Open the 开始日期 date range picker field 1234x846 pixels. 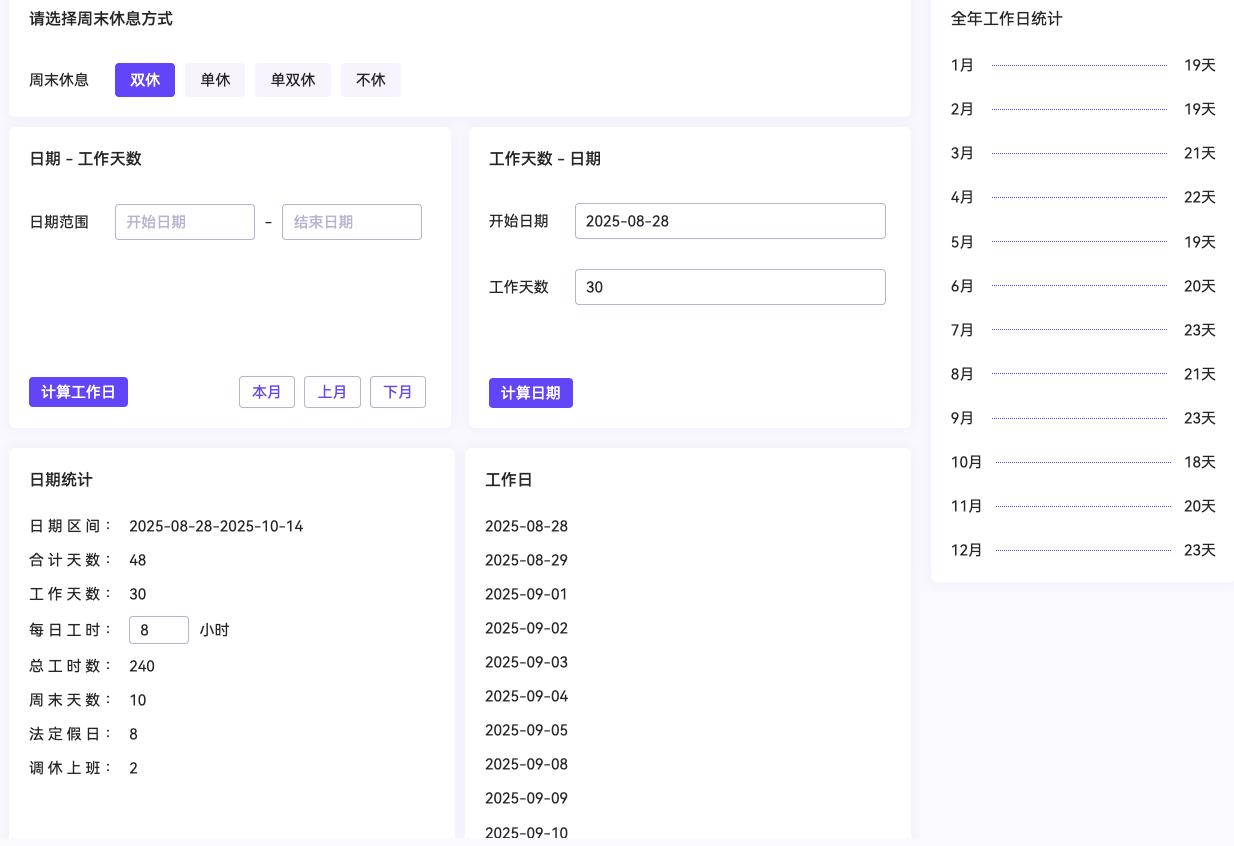coord(185,222)
